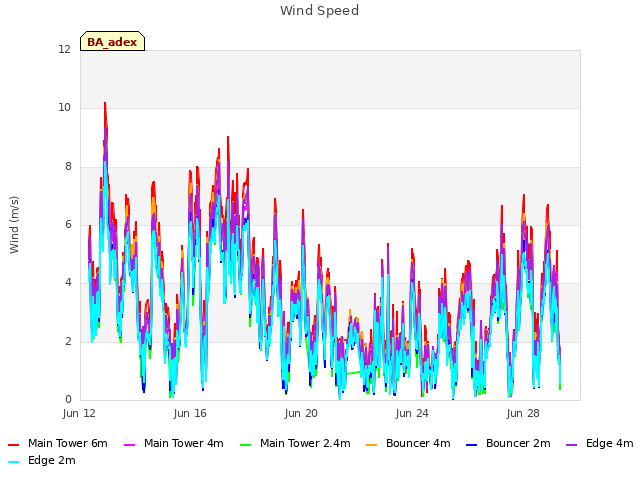
Task: Click the Jun 20 x-axis tick label
Action: [301, 413]
